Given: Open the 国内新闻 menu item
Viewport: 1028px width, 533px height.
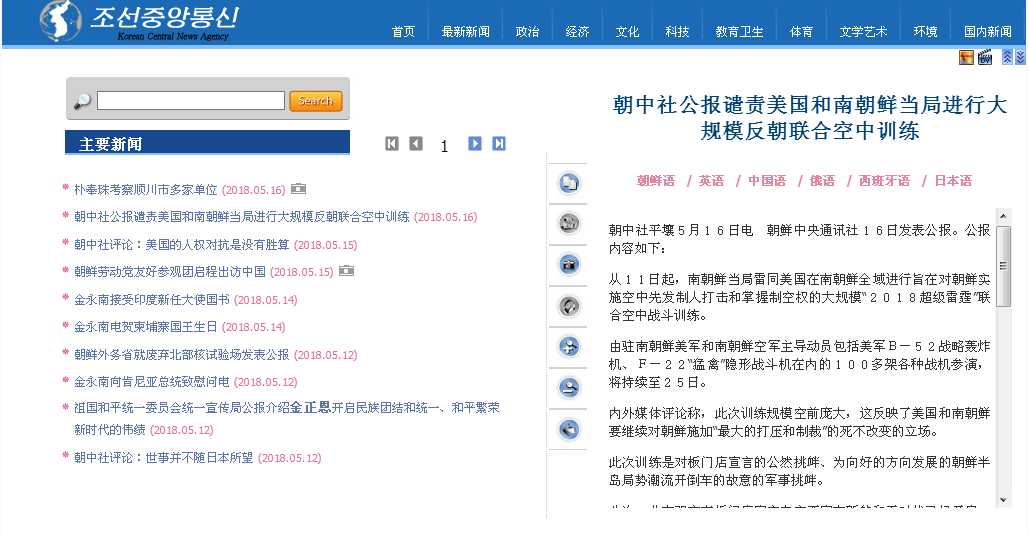Looking at the screenshot, I should pyautogui.click(x=987, y=31).
